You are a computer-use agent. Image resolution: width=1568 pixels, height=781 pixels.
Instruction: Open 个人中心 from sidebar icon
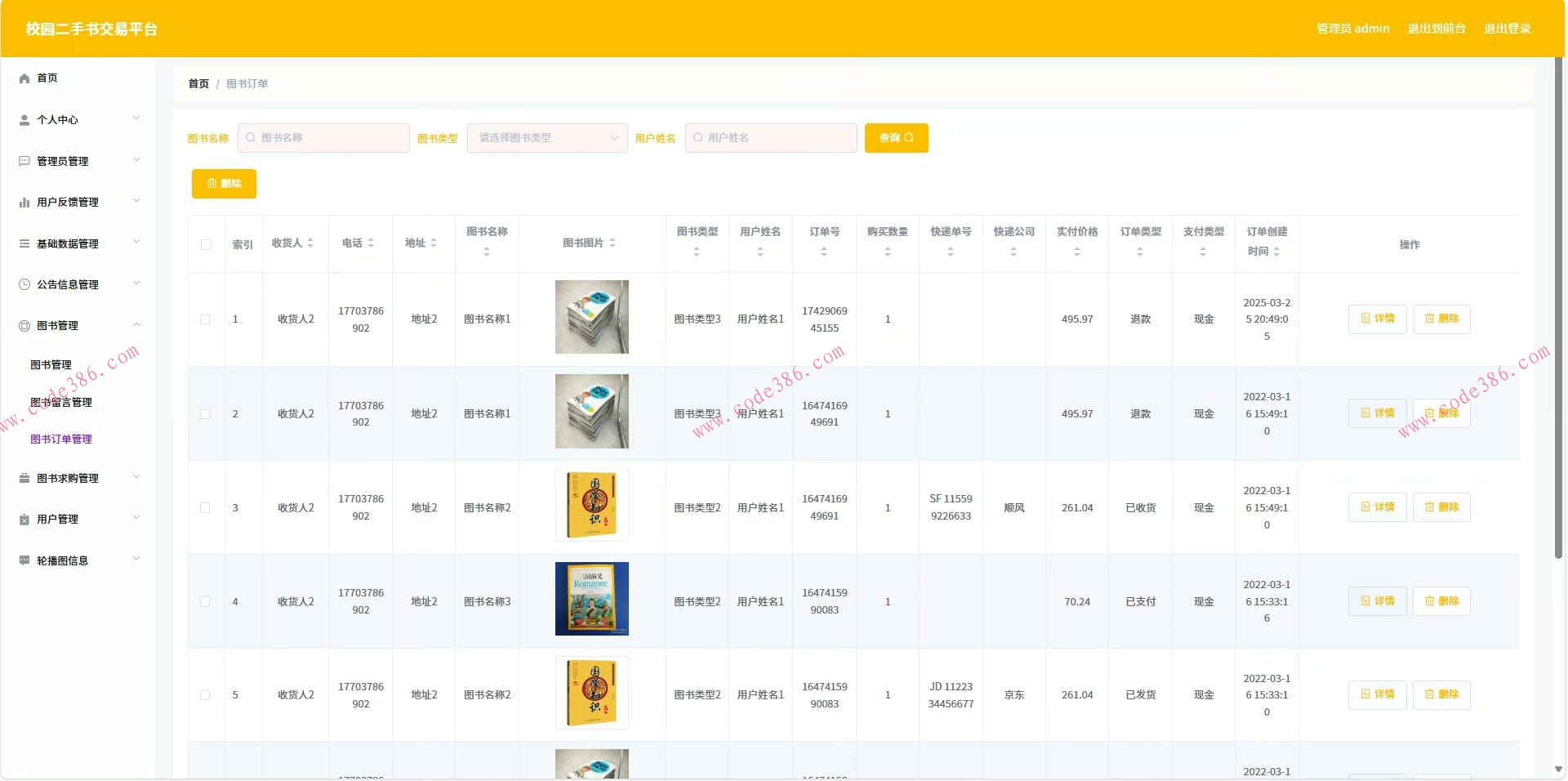[x=24, y=119]
